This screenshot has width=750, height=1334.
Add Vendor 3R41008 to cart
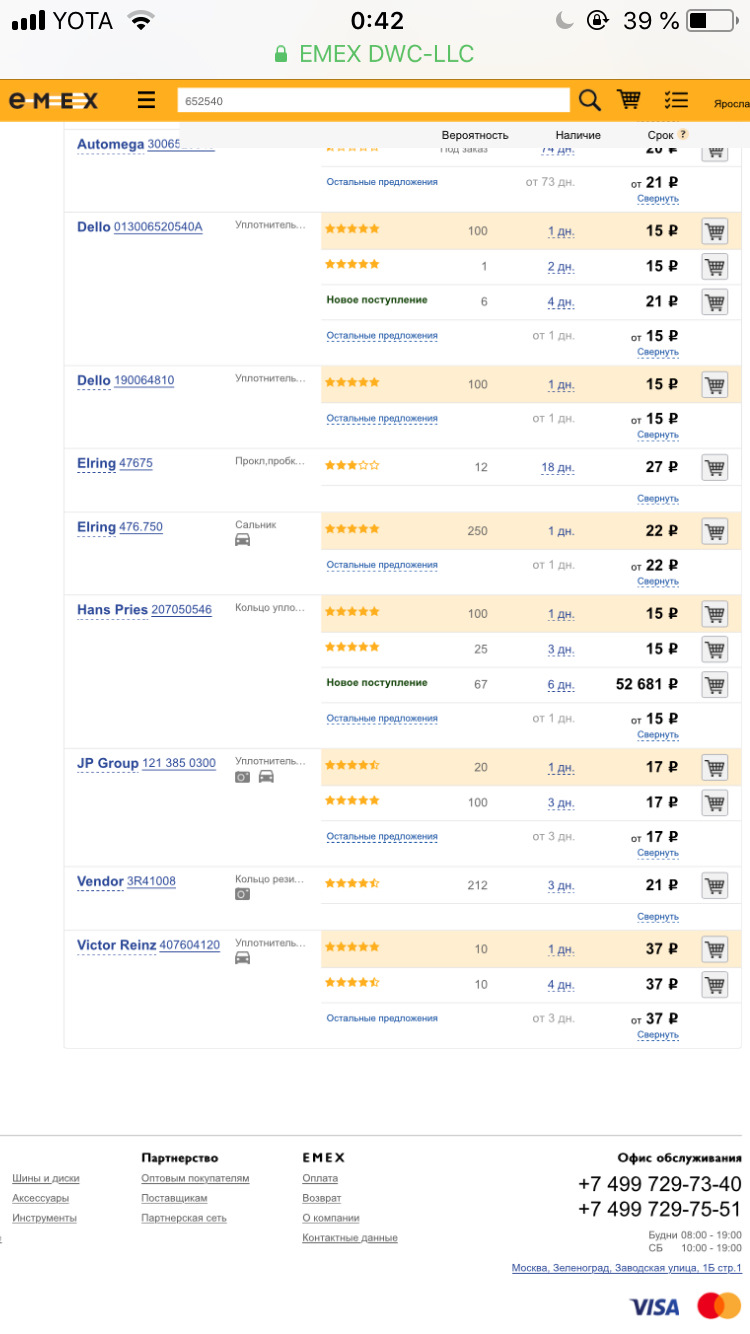coord(714,885)
